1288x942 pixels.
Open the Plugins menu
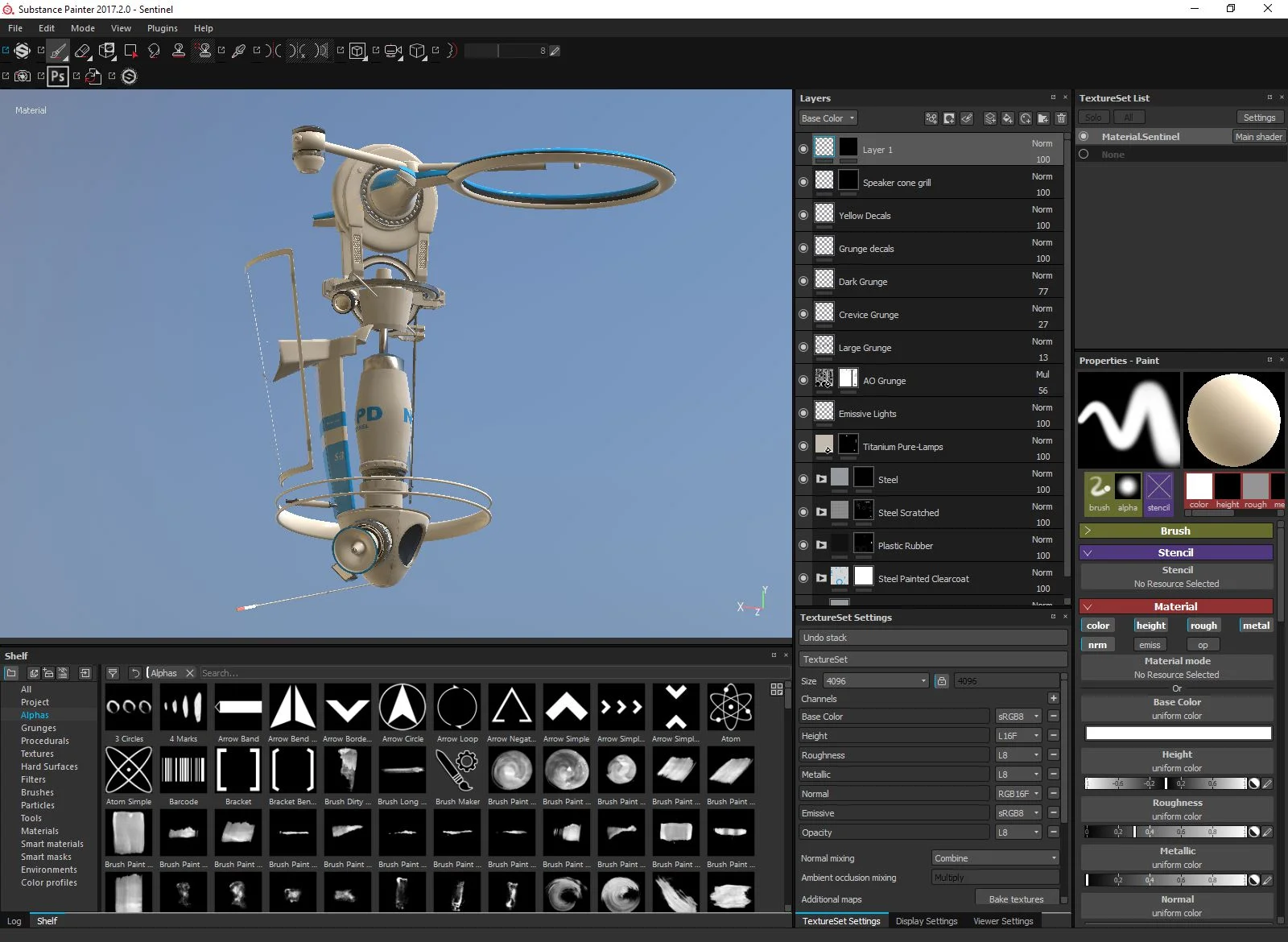pyautogui.click(x=162, y=28)
